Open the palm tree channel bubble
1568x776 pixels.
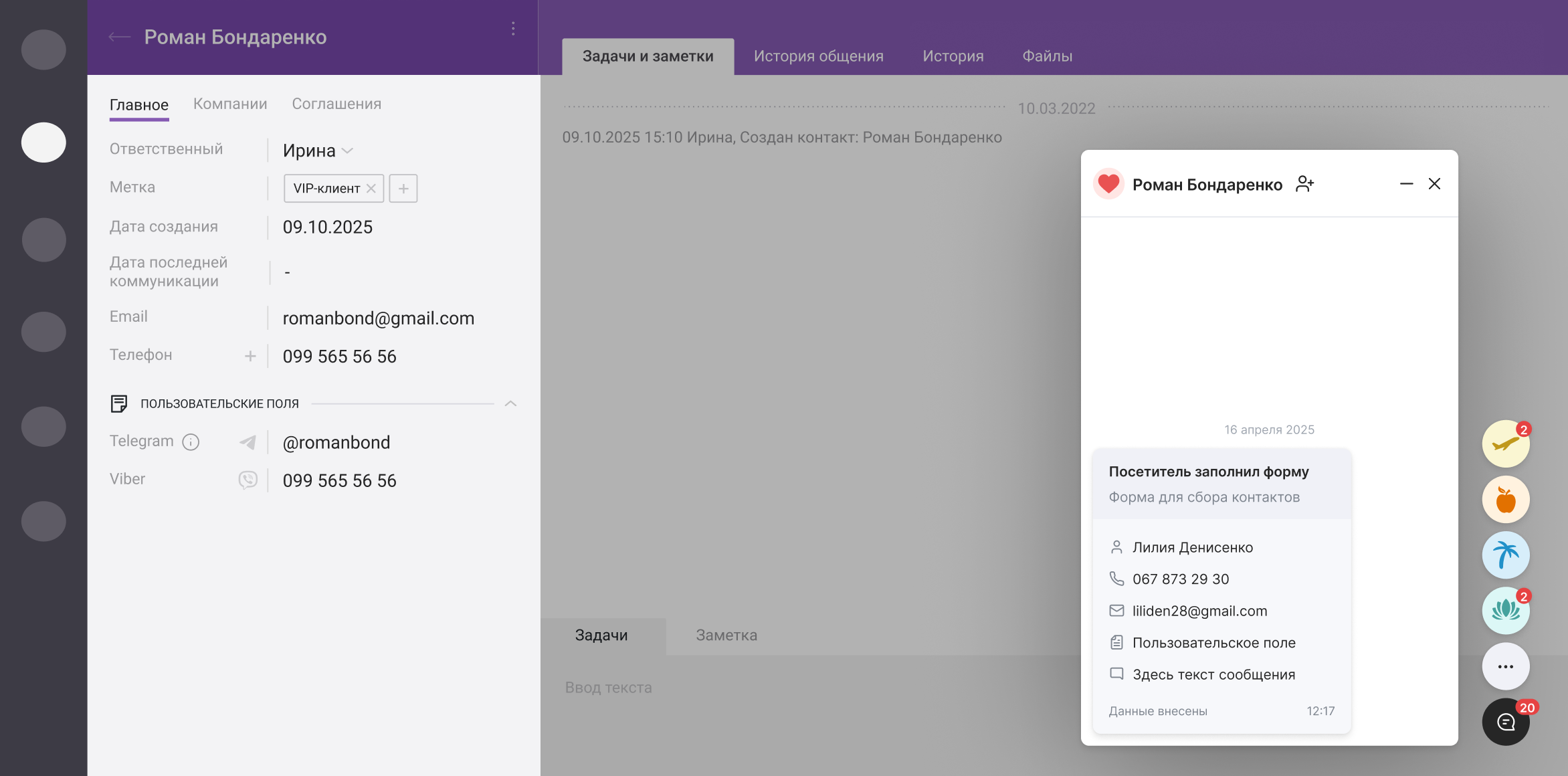(1505, 555)
